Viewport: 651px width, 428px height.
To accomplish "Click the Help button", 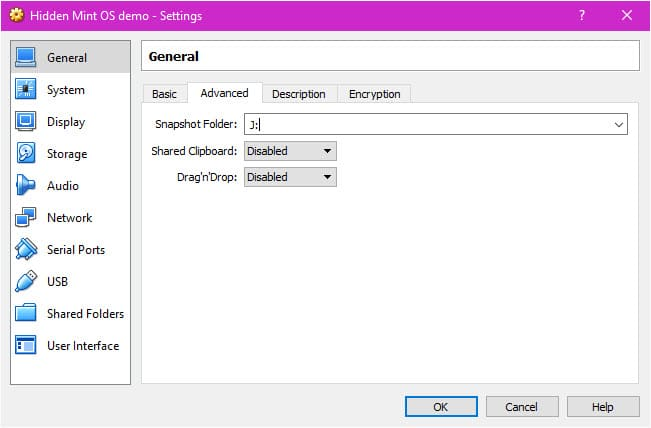I will [603, 406].
